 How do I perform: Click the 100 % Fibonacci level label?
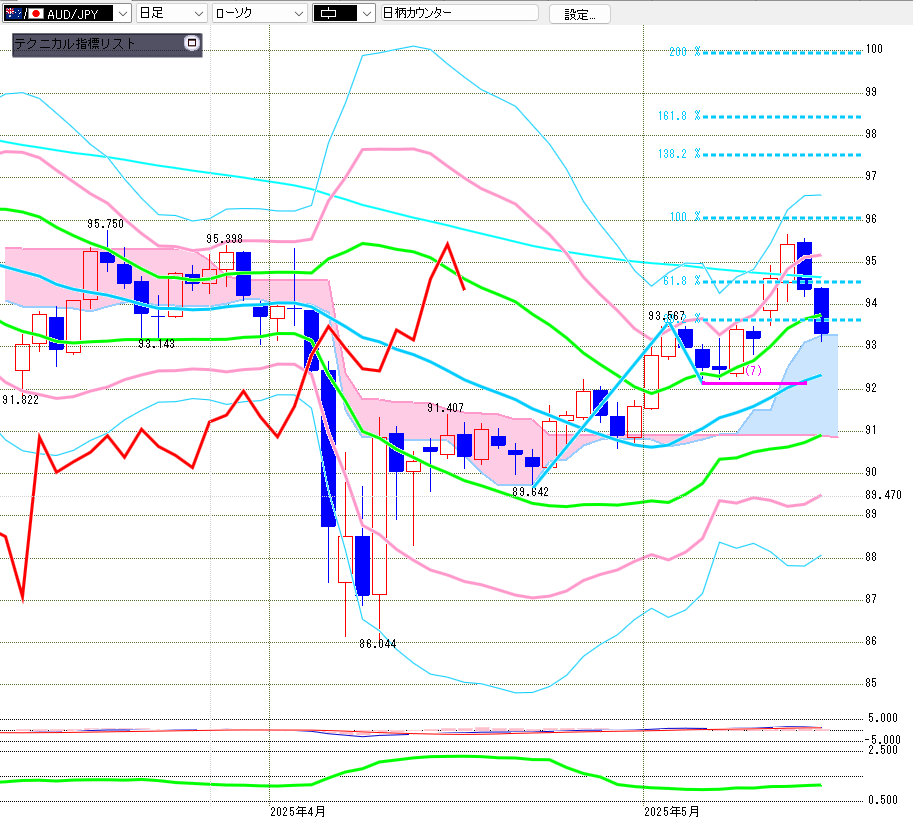tap(685, 217)
